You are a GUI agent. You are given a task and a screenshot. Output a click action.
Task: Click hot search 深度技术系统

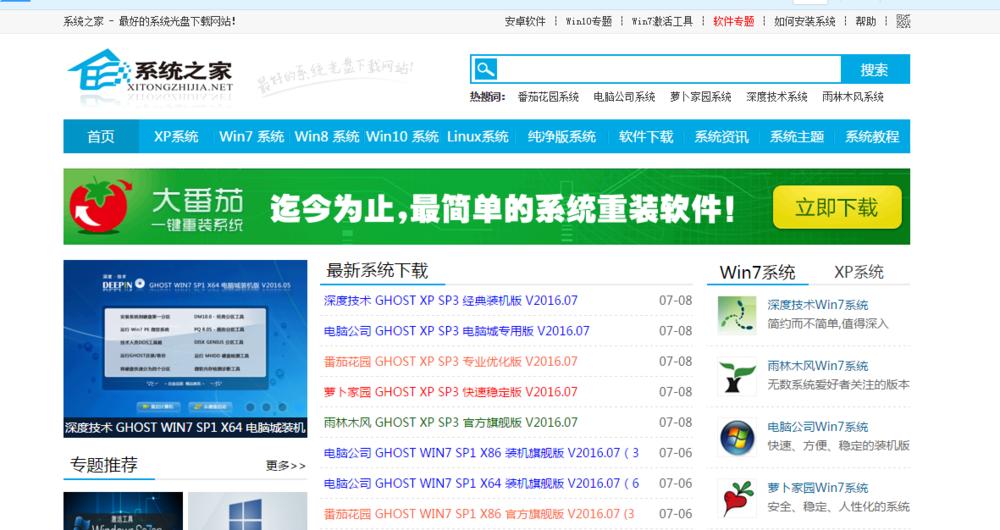[x=777, y=97]
